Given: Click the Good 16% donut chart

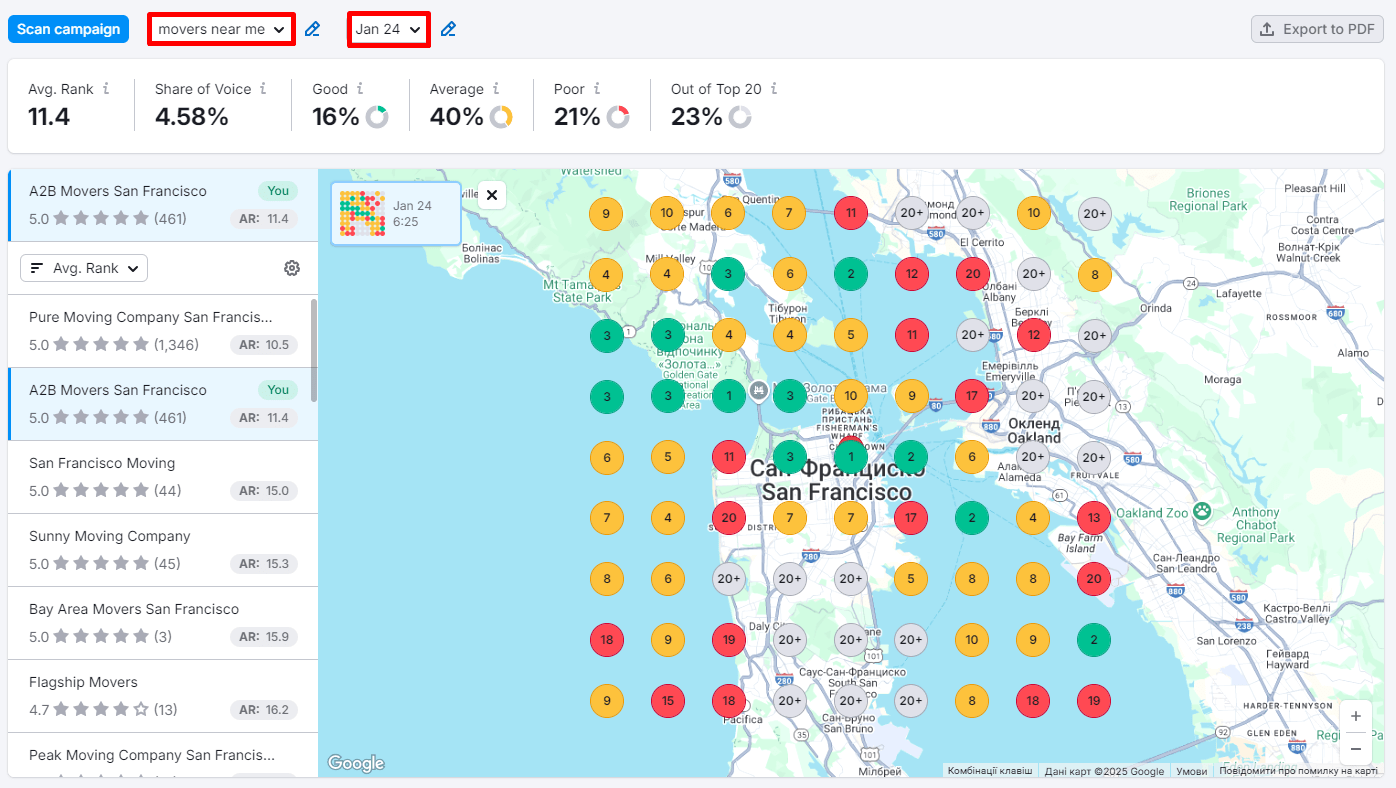Looking at the screenshot, I should click(377, 117).
